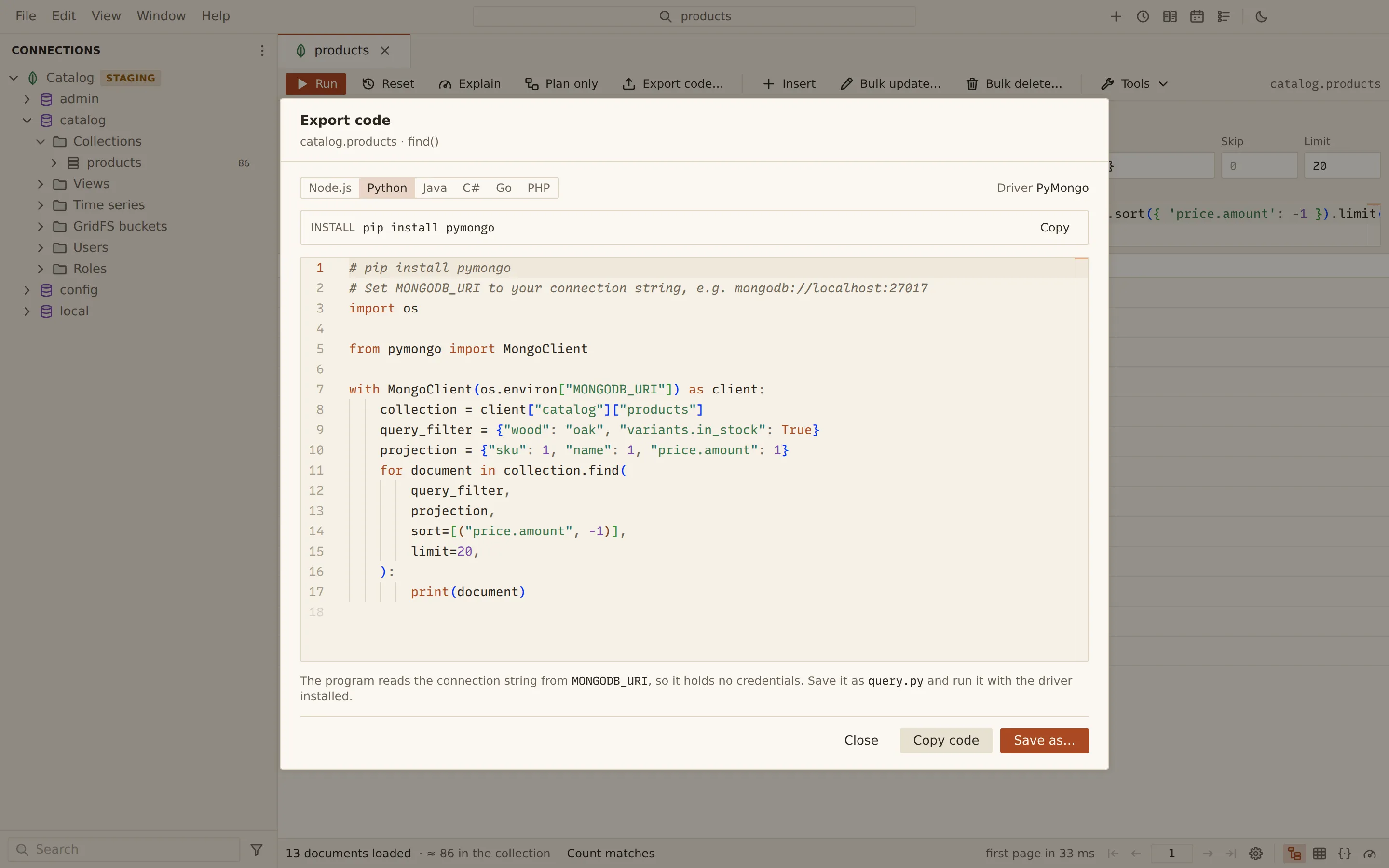The height and width of the screenshot is (868, 1389).
Task: Select the C# language tab
Action: tap(471, 188)
